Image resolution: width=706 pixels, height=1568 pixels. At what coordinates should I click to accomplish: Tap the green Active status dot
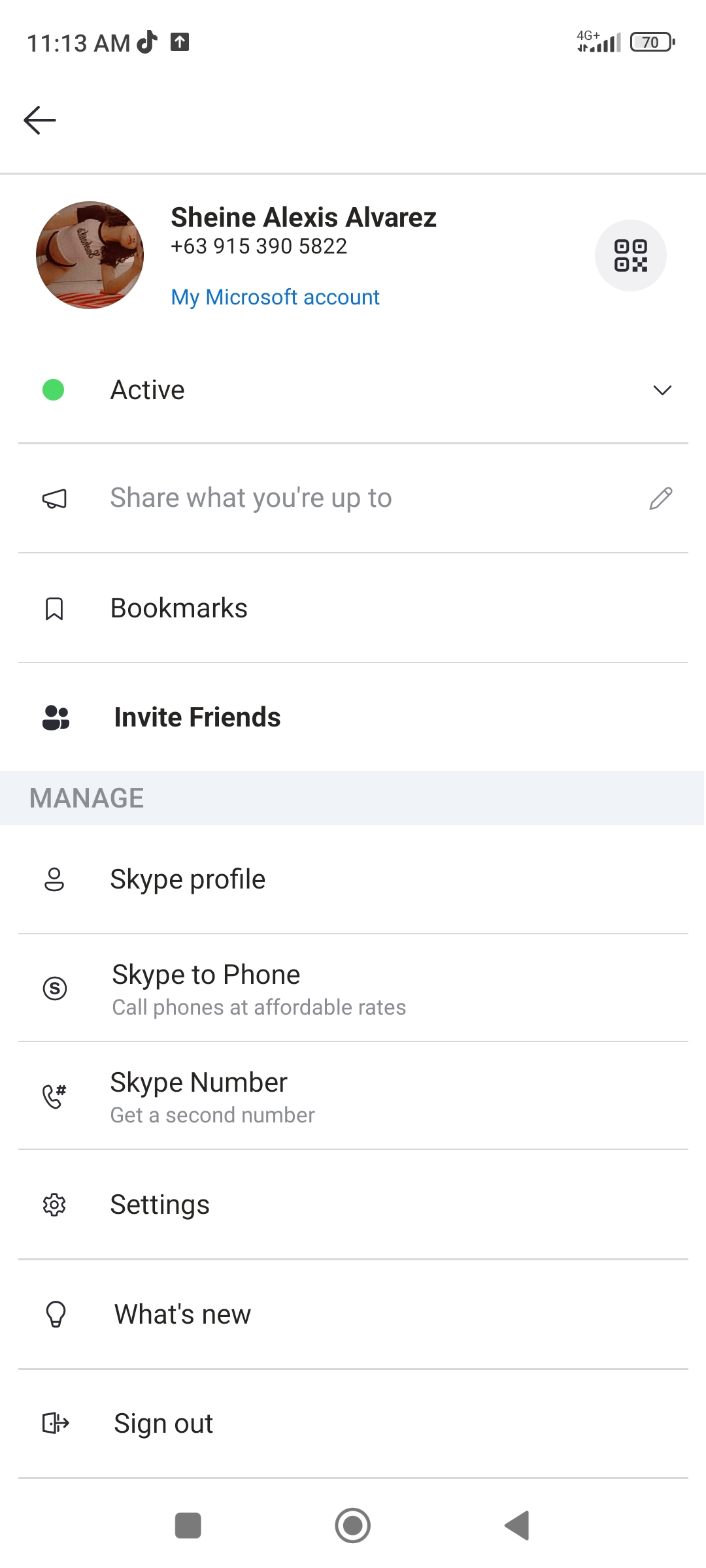pos(54,390)
